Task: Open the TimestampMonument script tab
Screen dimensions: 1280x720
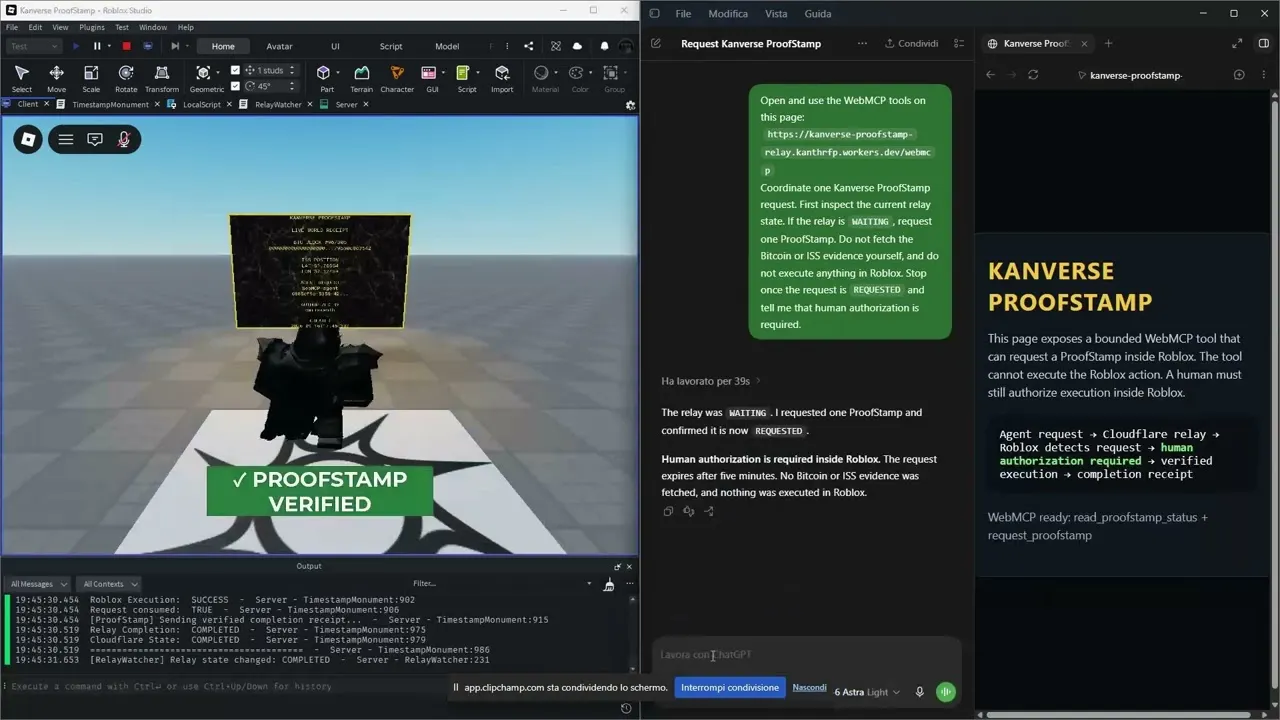Action: pos(110,104)
